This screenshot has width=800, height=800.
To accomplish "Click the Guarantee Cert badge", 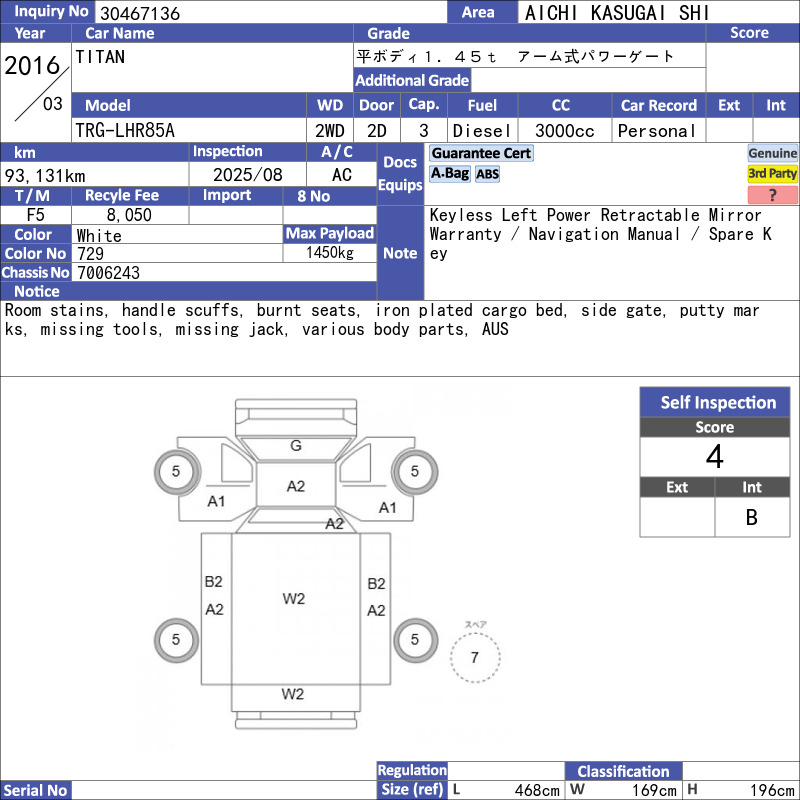I will point(481,153).
